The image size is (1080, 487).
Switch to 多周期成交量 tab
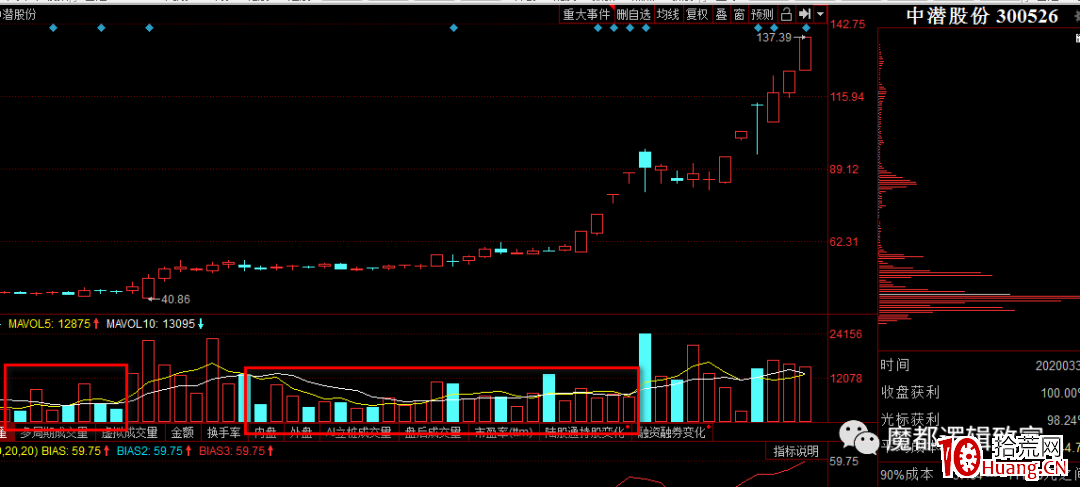(x=54, y=433)
